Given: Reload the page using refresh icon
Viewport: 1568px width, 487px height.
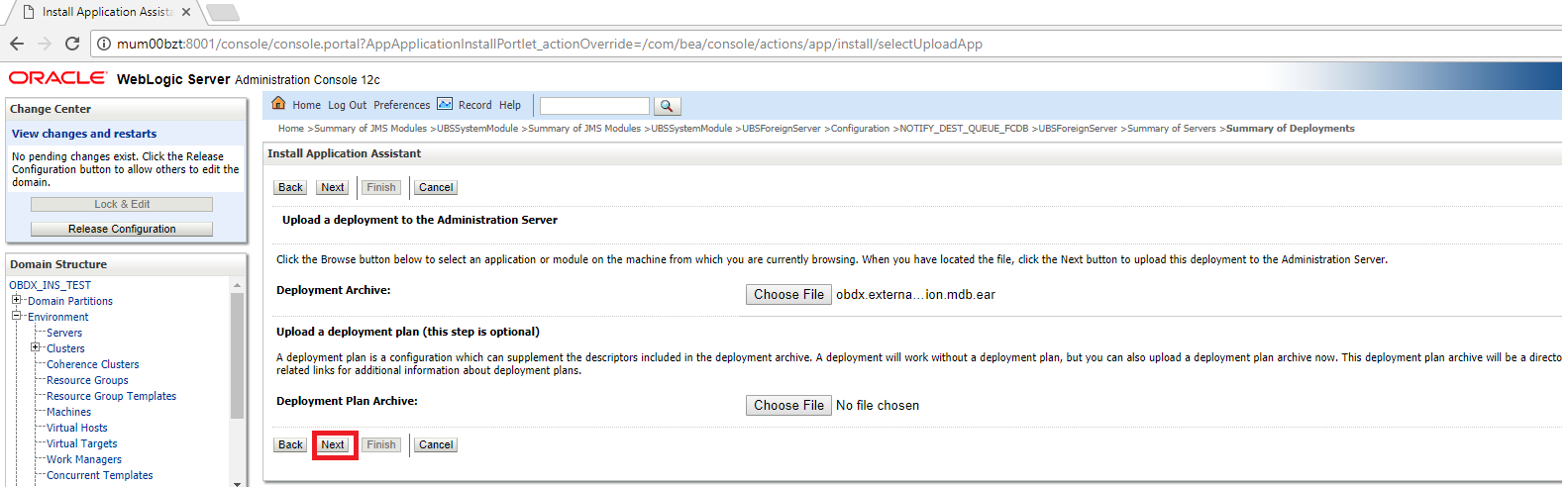Looking at the screenshot, I should click(x=72, y=44).
